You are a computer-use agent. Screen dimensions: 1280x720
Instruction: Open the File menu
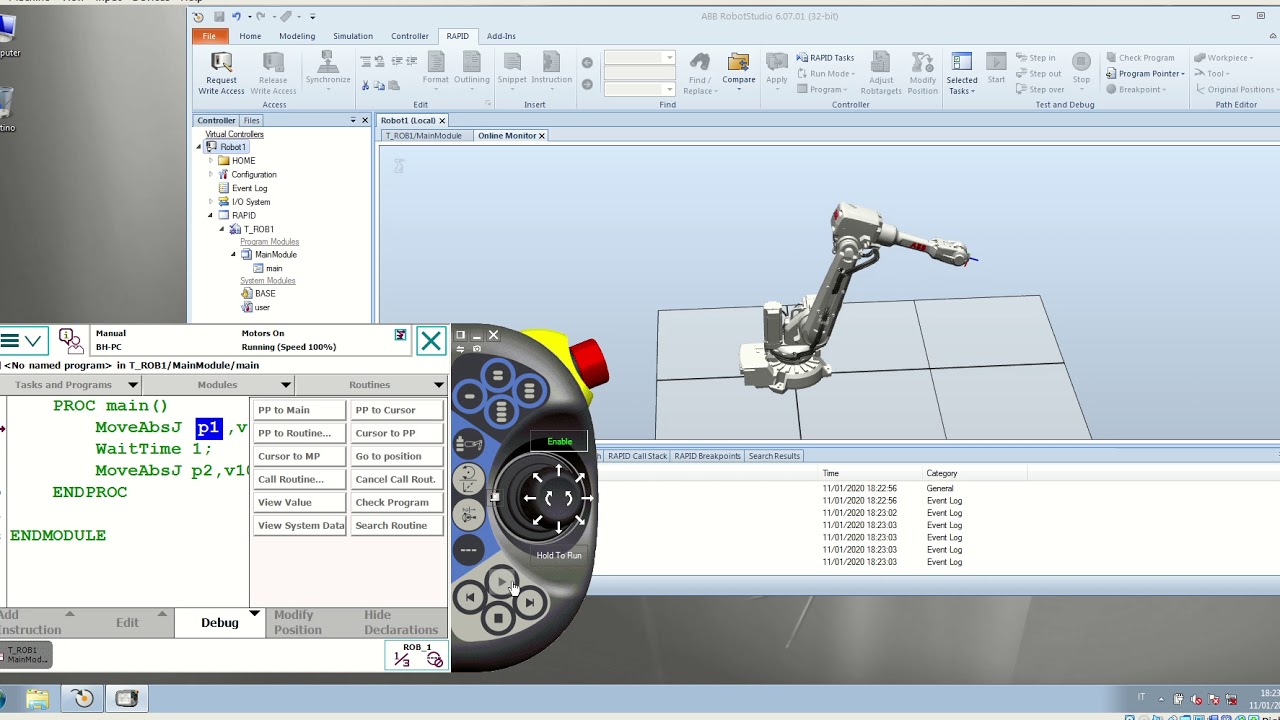click(209, 36)
